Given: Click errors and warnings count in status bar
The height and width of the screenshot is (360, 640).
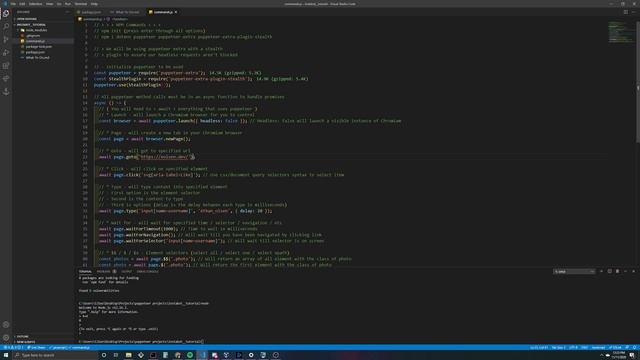Looking at the screenshot, I should click(13, 348).
